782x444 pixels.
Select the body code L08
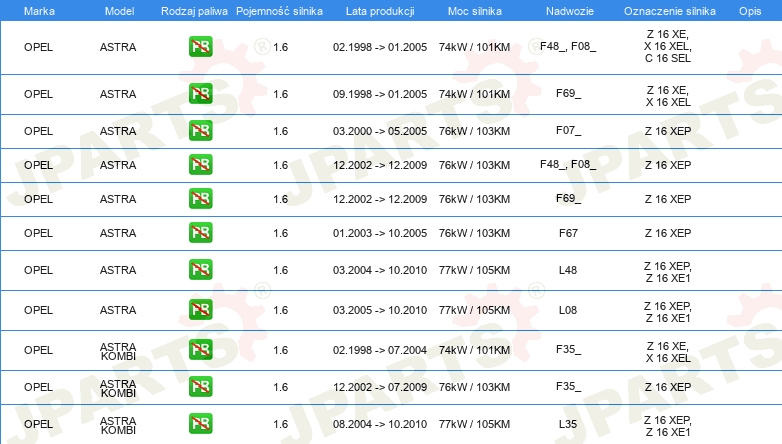coord(568,310)
